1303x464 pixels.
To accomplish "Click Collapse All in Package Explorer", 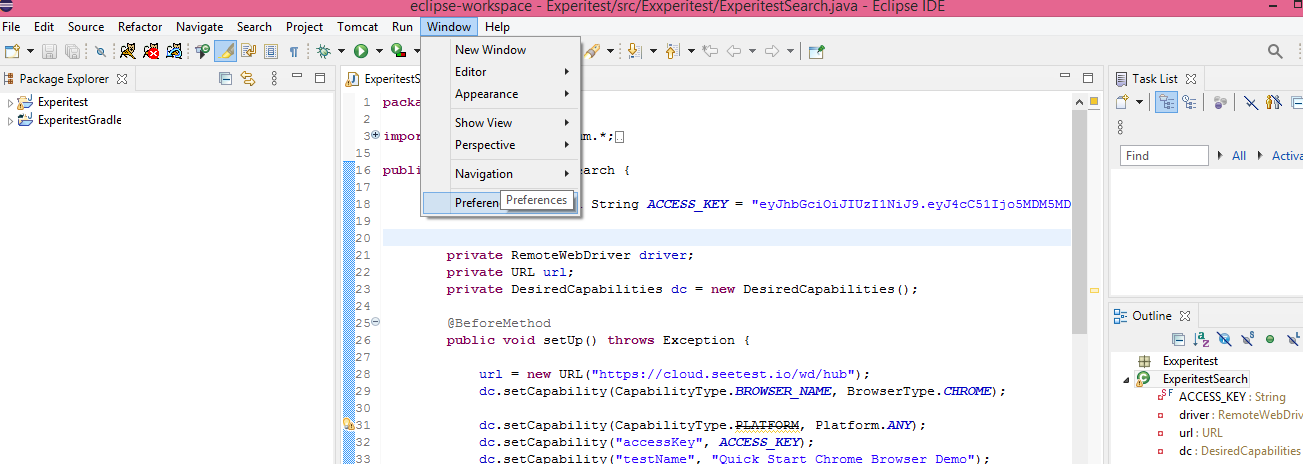I will pyautogui.click(x=225, y=79).
